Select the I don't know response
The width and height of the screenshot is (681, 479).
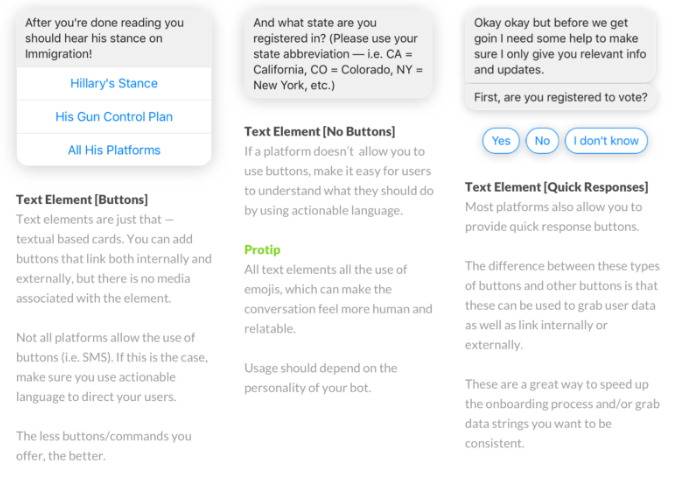[606, 141]
